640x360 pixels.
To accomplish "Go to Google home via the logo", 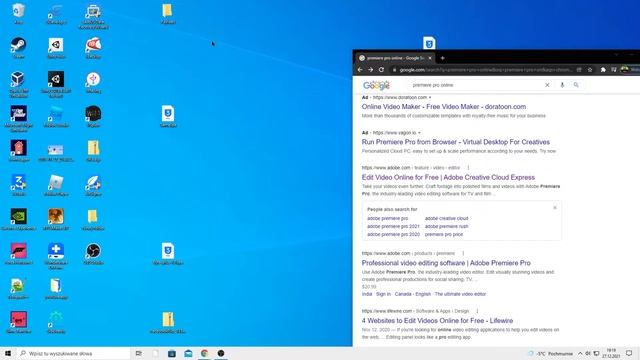I will click(376, 85).
